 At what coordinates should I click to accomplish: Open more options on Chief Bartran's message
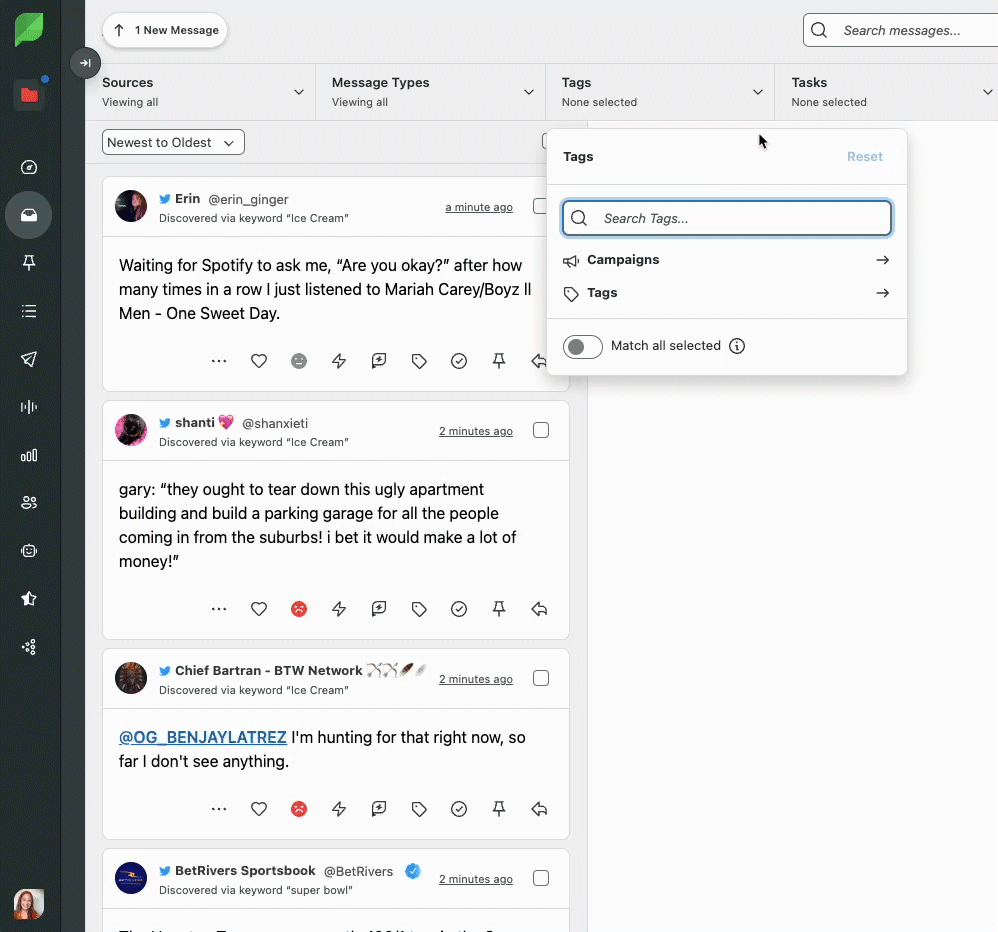pos(219,809)
